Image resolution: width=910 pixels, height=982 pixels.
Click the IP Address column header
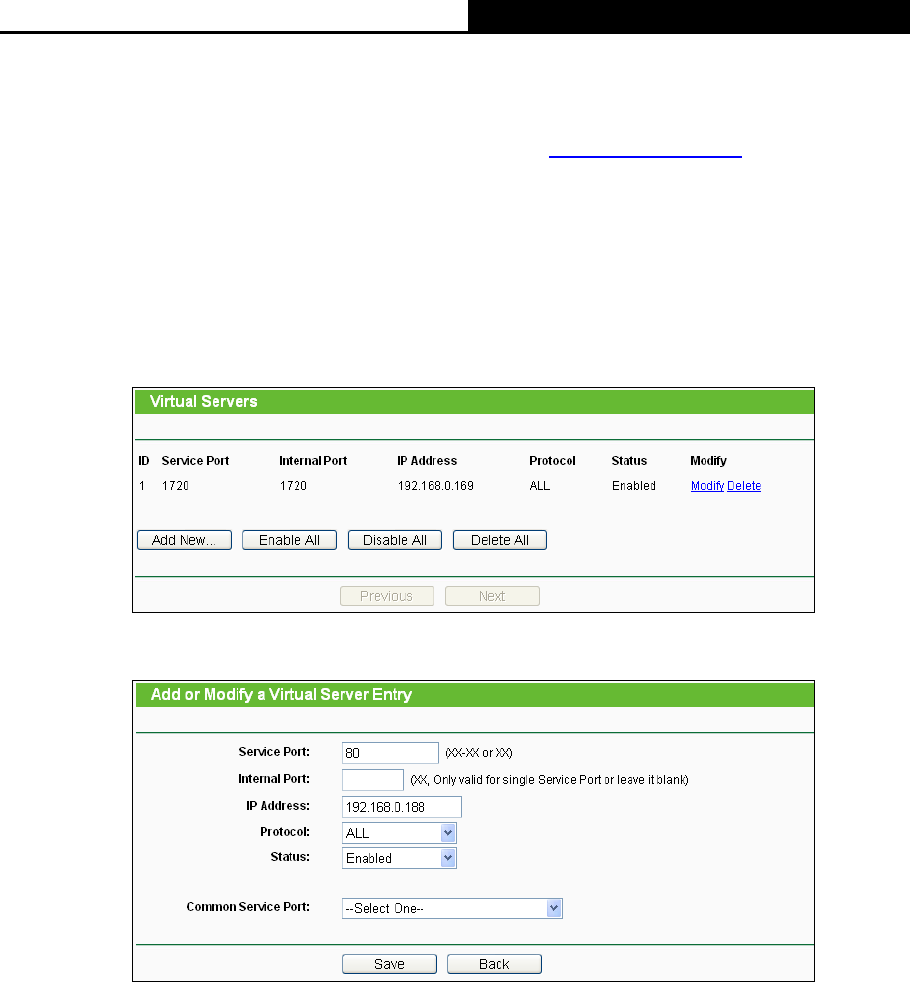tap(427, 461)
